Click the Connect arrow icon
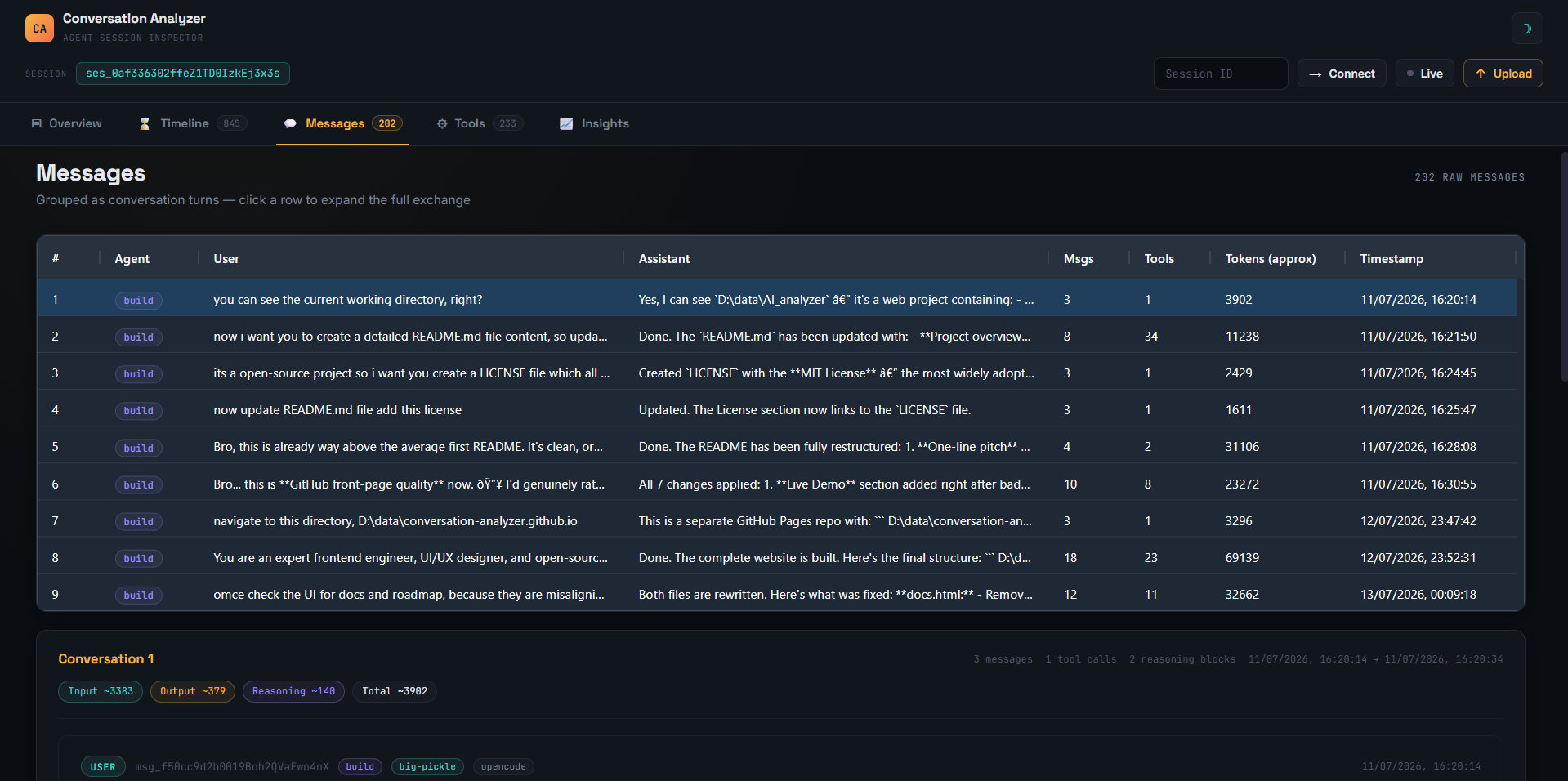The image size is (1568, 781). point(1316,74)
